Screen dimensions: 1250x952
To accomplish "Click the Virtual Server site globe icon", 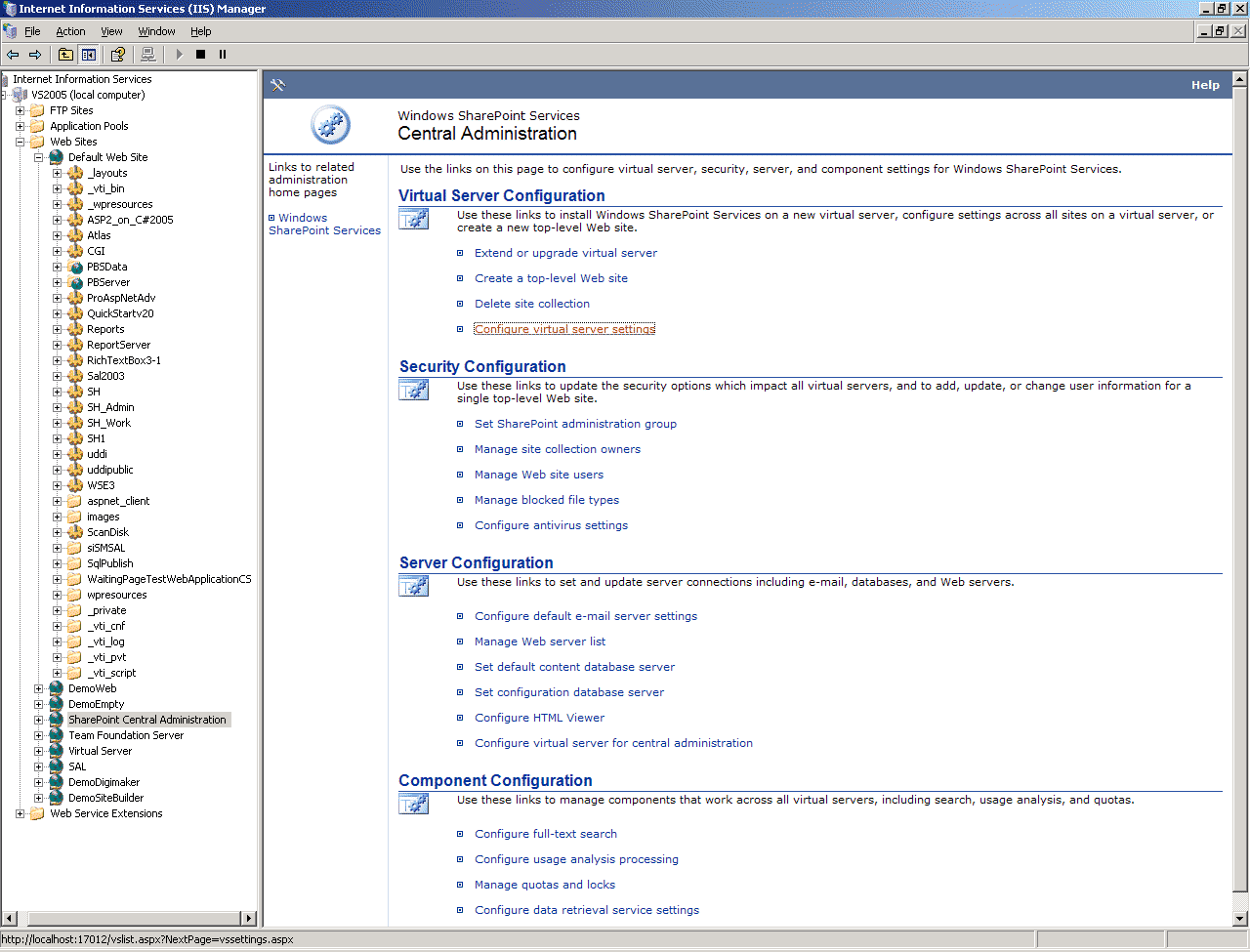I will 57,751.
